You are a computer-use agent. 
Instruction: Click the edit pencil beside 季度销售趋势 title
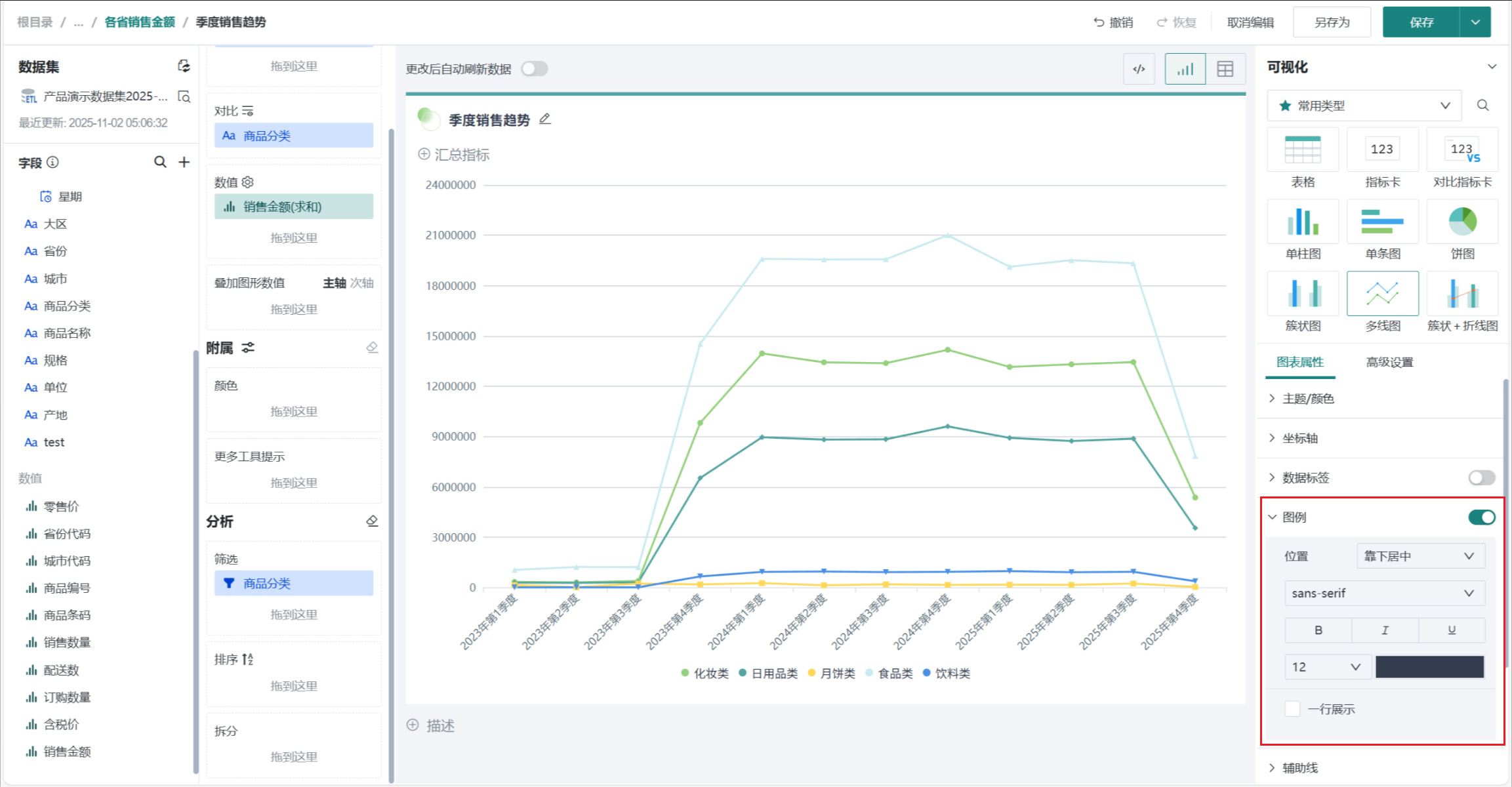coord(544,119)
